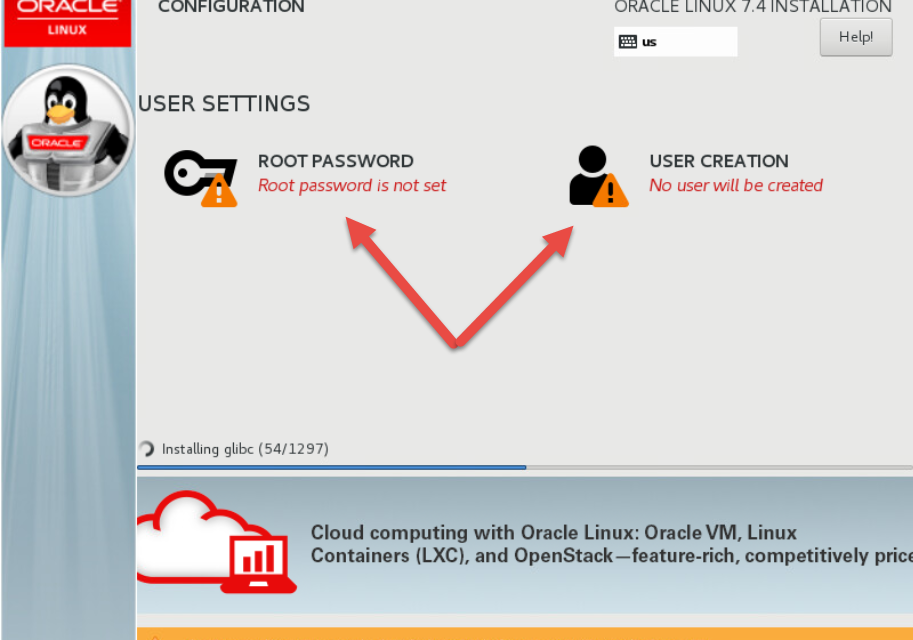913x640 pixels.
Task: Click 'Installing glibc (54/1297)' status text
Action: coord(245,449)
